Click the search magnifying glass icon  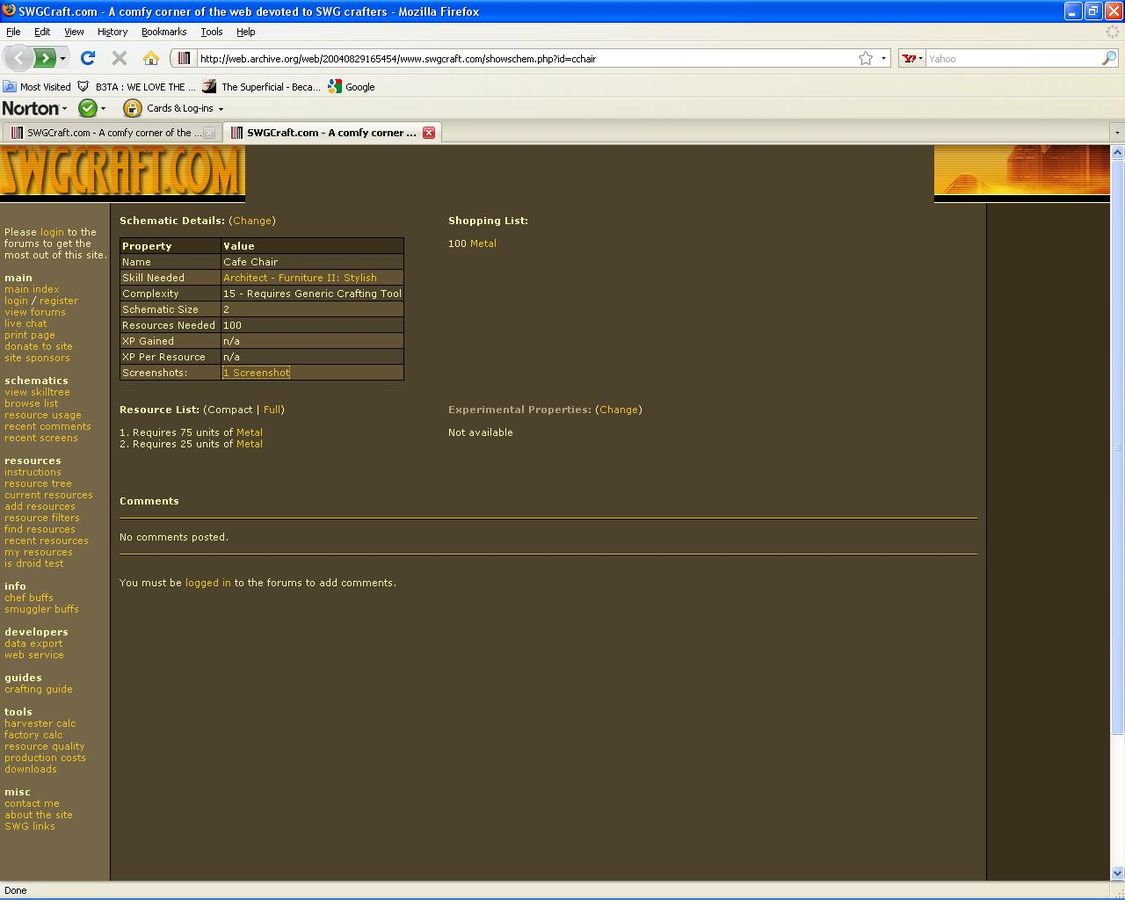[1108, 58]
